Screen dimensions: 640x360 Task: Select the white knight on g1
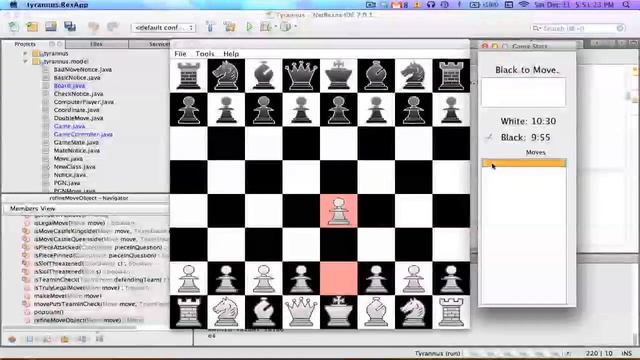click(413, 312)
